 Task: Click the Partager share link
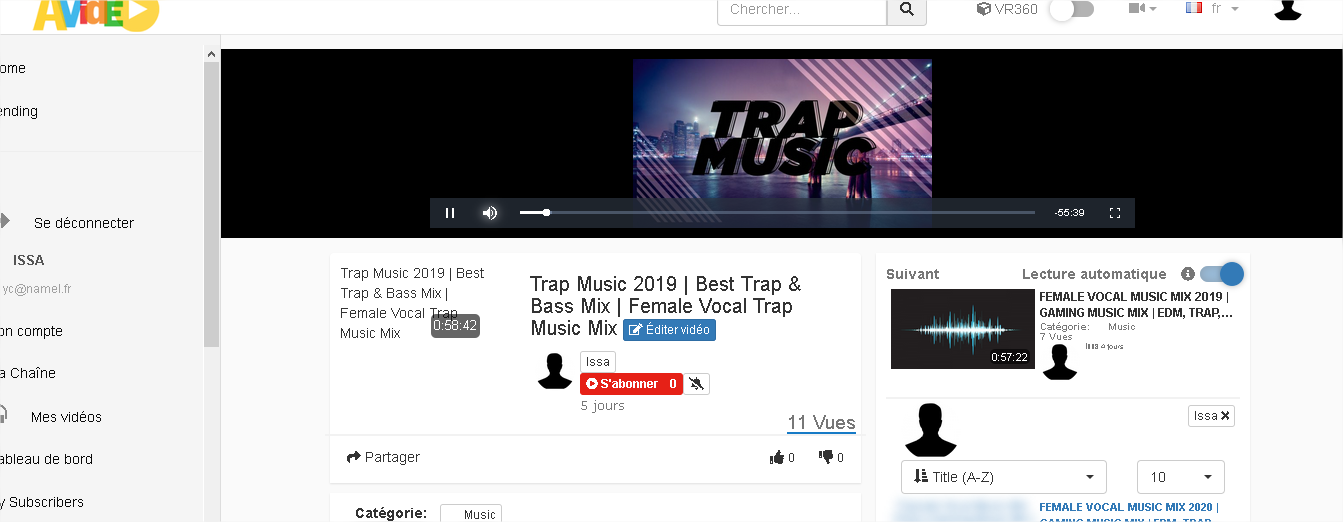click(x=383, y=457)
